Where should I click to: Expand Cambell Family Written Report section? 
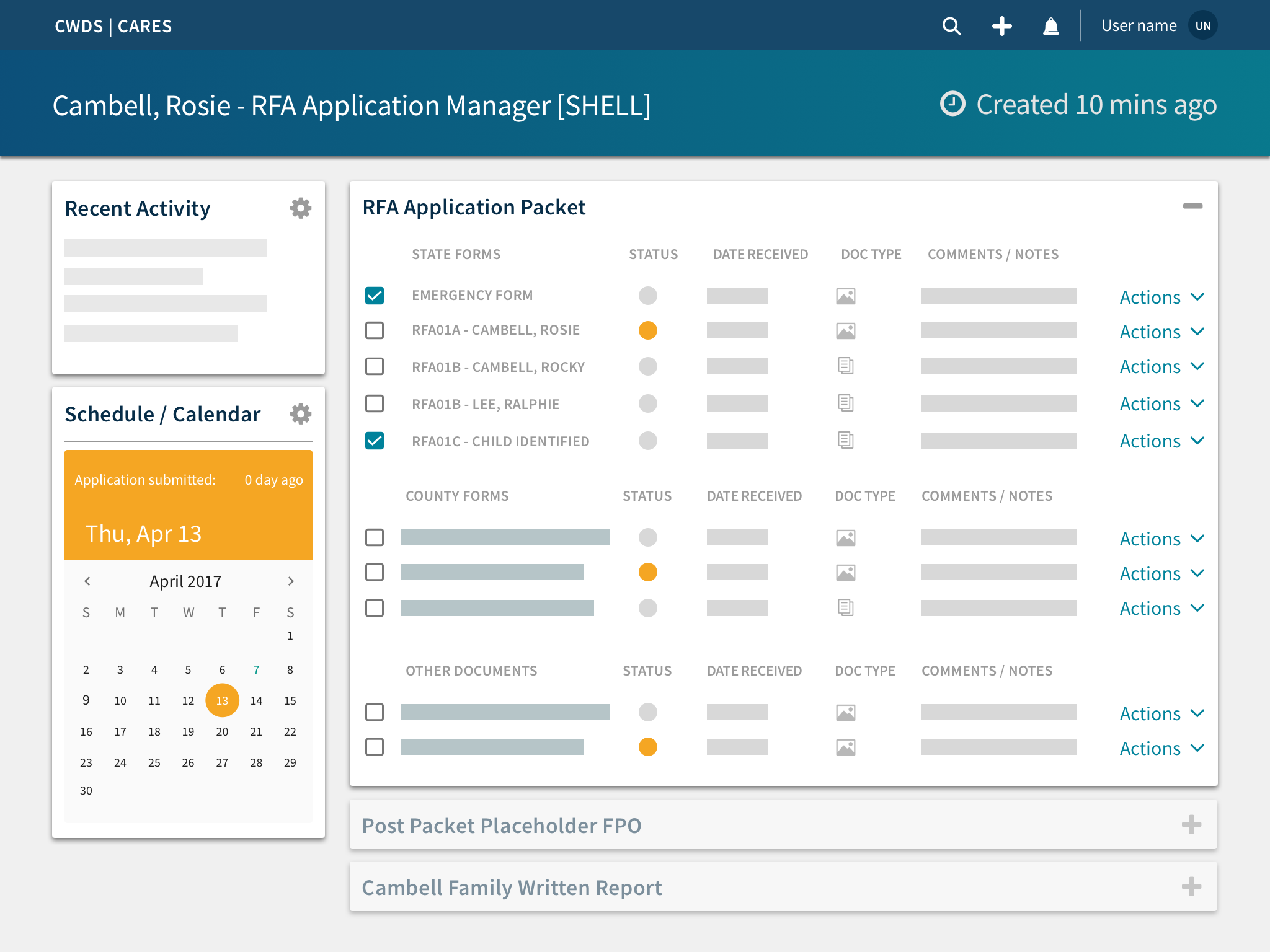click(1191, 887)
